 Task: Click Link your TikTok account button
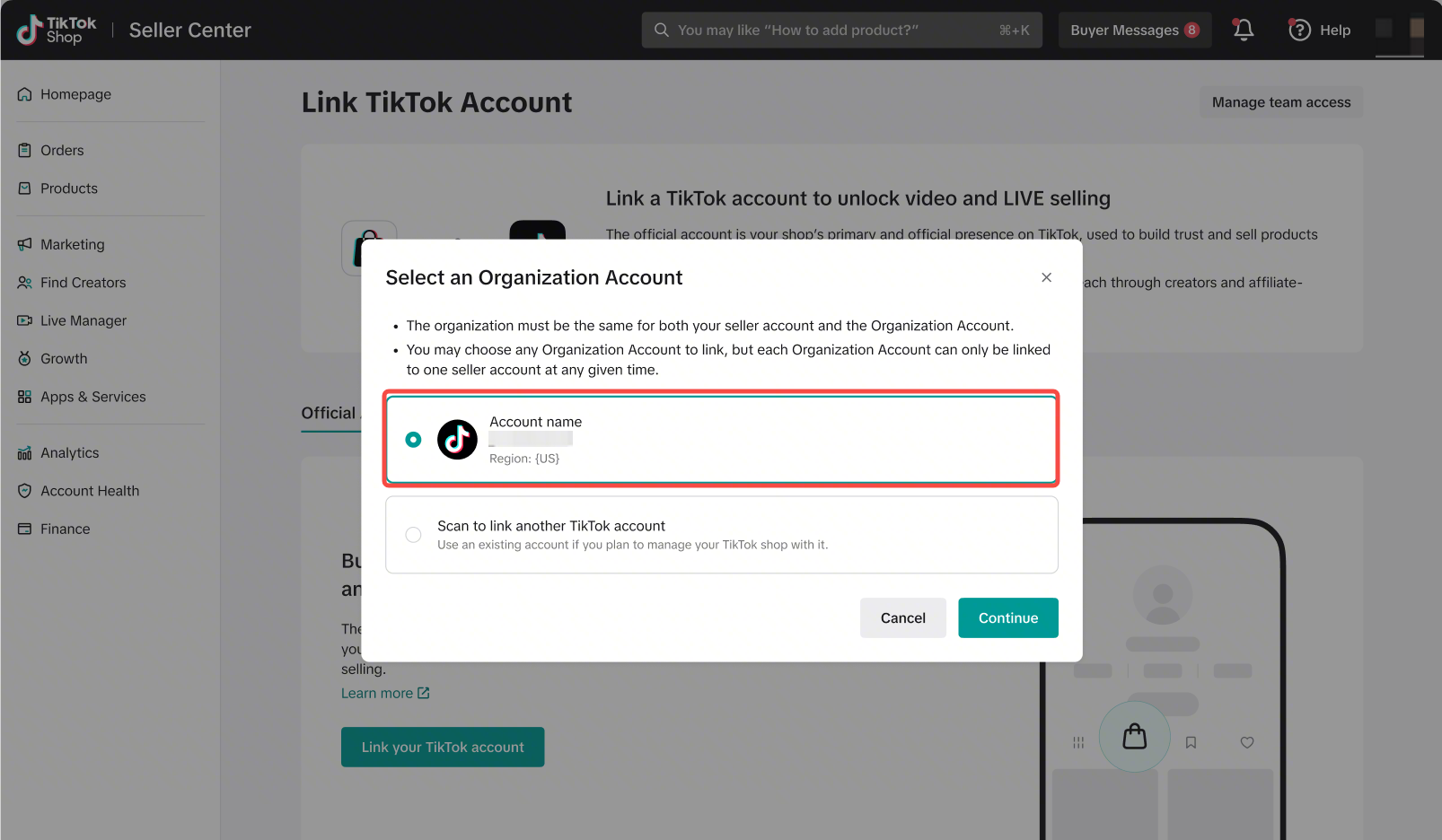click(443, 747)
